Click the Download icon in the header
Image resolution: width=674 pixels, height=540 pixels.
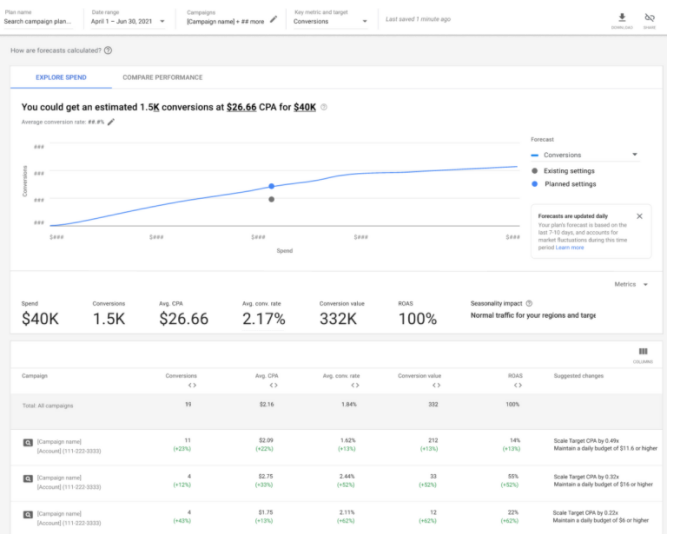622,18
